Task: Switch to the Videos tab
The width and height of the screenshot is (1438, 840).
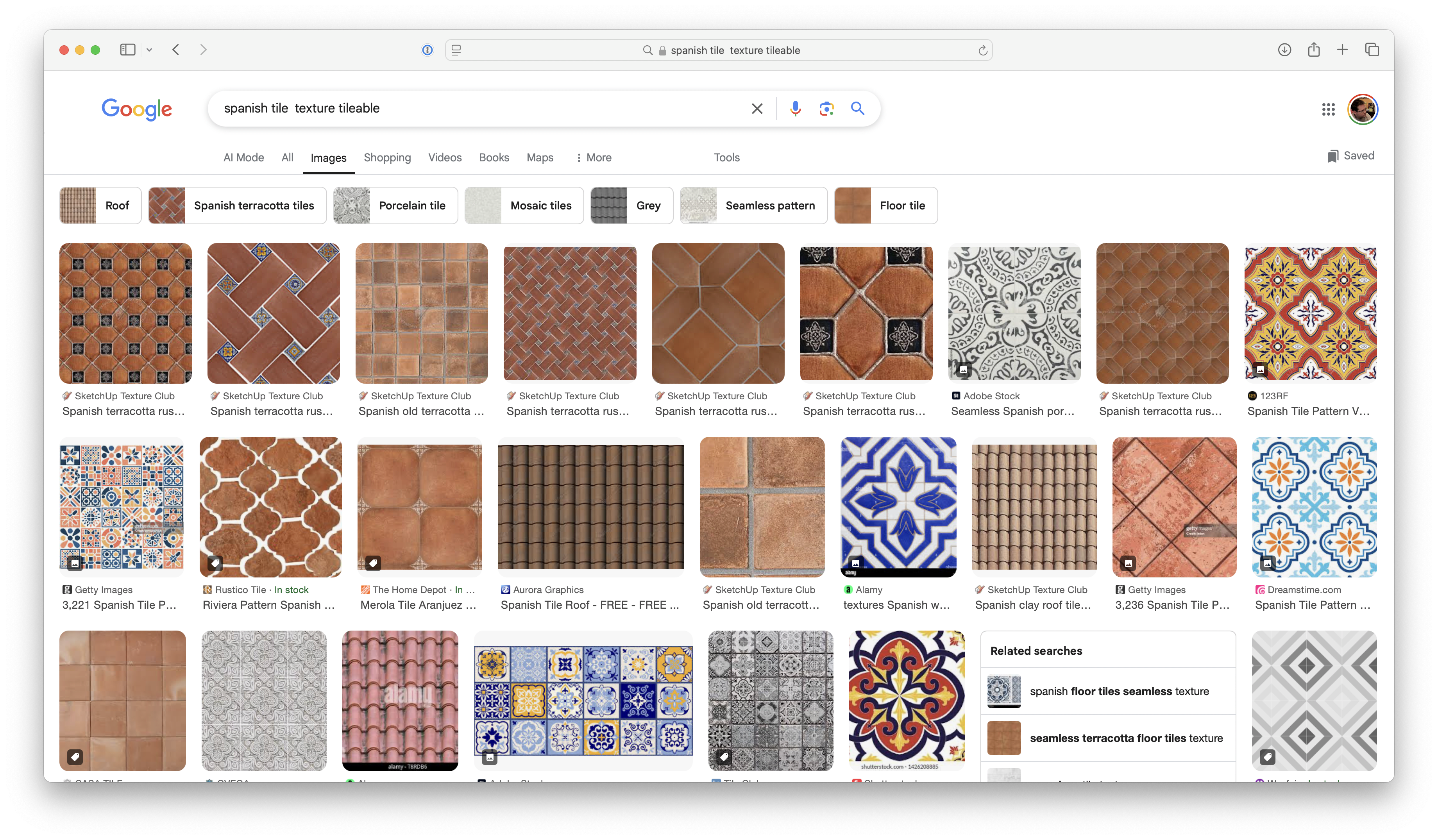Action: [445, 157]
